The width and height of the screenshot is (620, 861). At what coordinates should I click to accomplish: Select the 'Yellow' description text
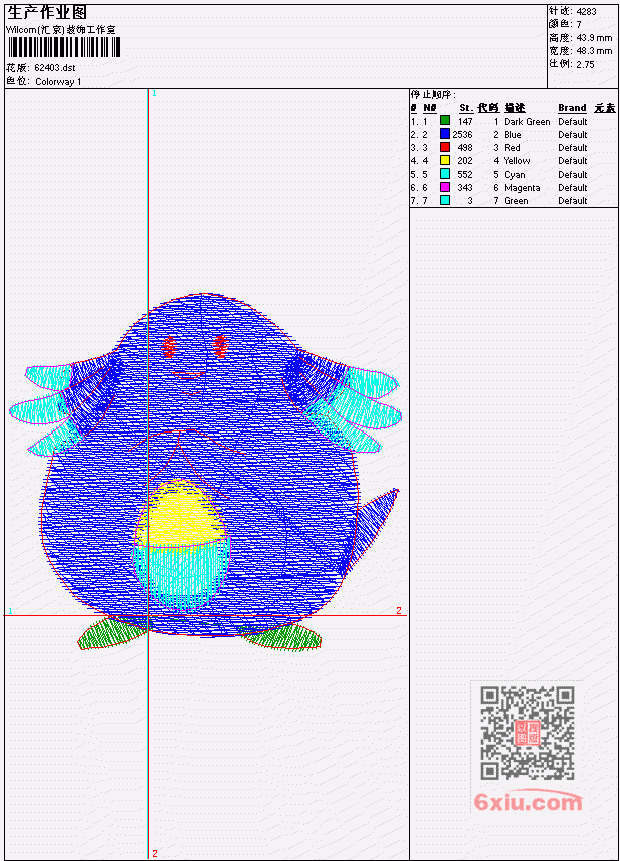click(517, 161)
